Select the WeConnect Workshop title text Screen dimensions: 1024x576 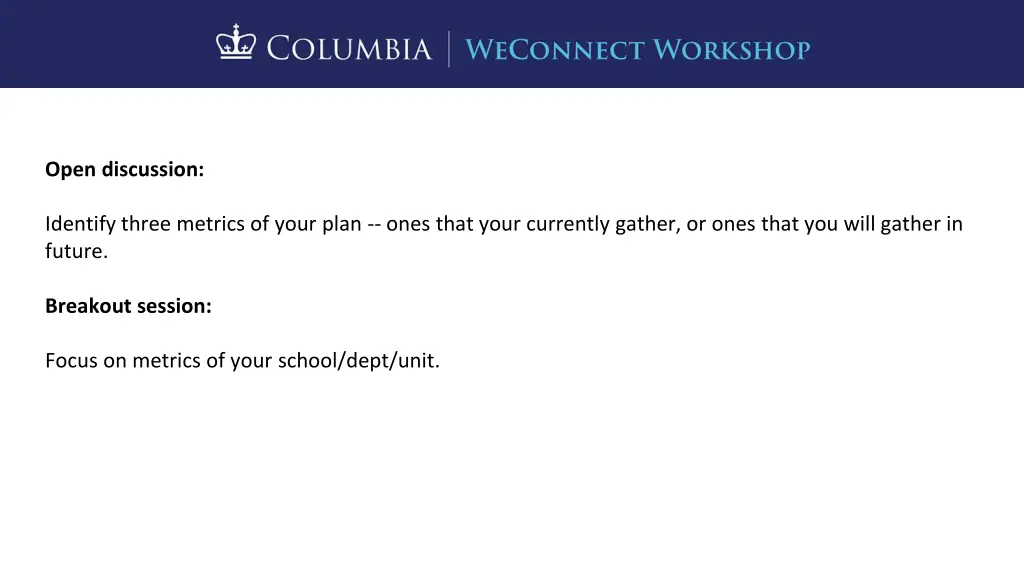click(637, 50)
